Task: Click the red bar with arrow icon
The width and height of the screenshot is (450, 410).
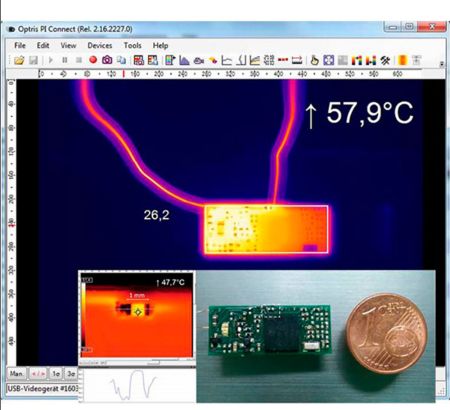Action: coord(297,60)
